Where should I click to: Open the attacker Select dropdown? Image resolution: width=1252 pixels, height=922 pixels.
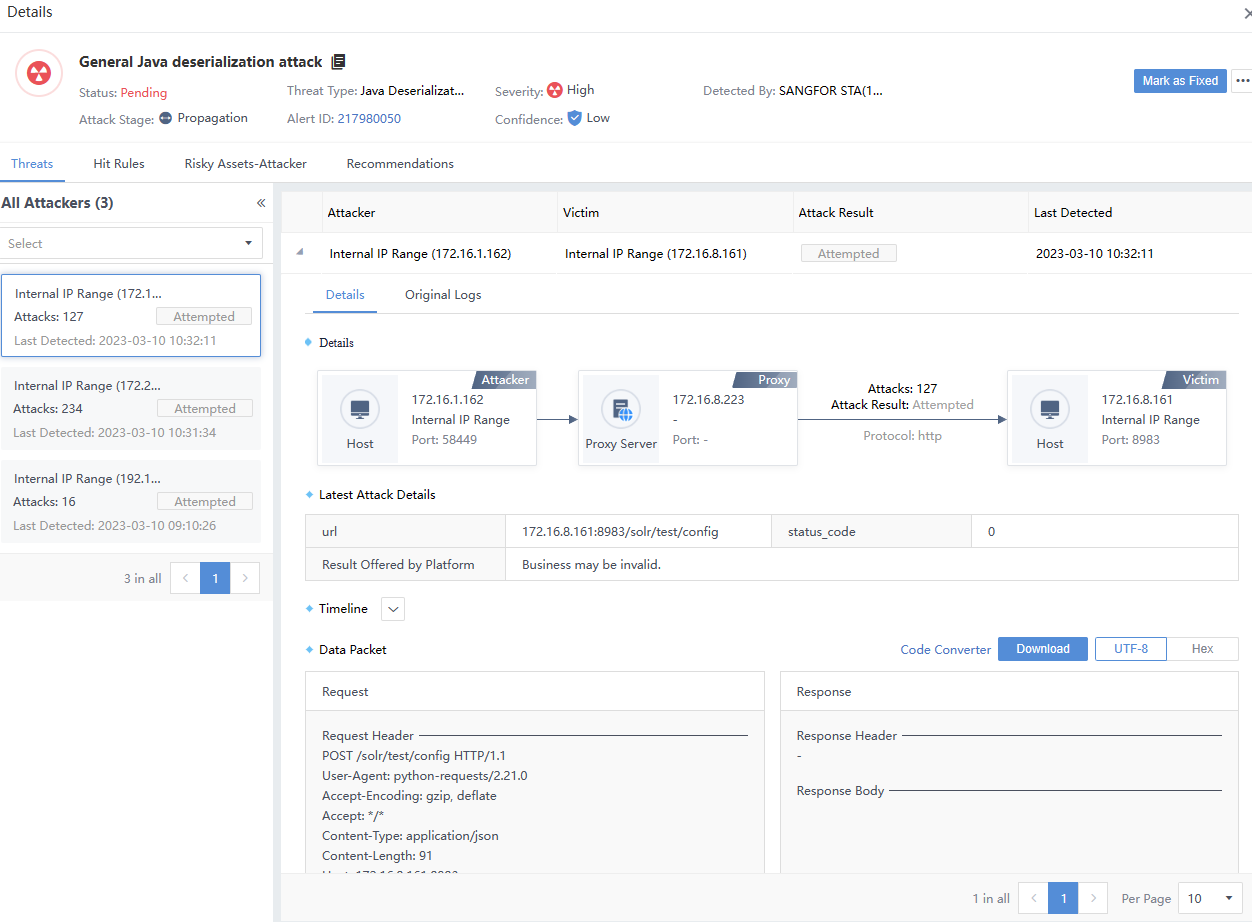click(131, 243)
